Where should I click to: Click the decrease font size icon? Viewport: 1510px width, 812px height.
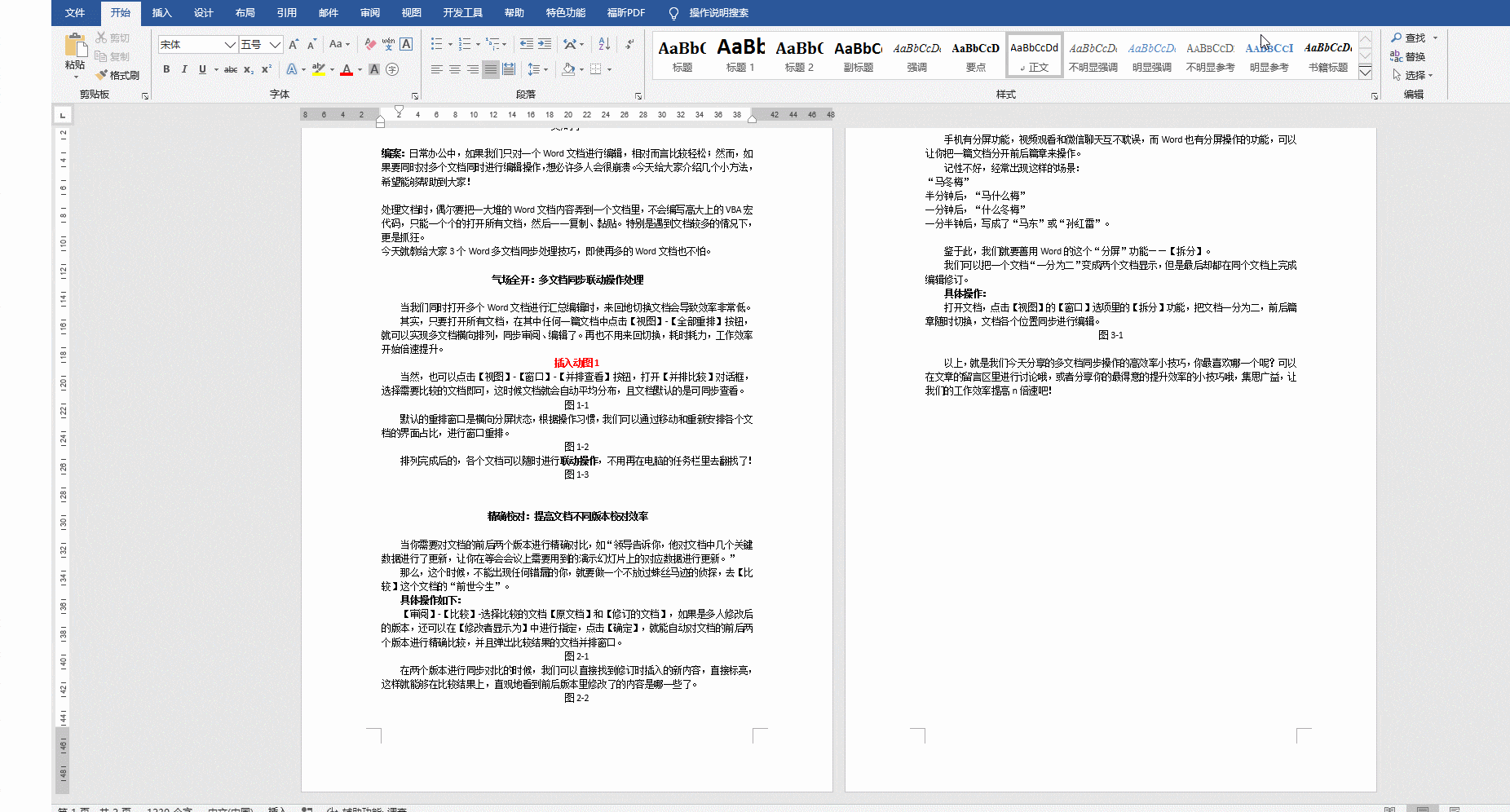(x=311, y=44)
